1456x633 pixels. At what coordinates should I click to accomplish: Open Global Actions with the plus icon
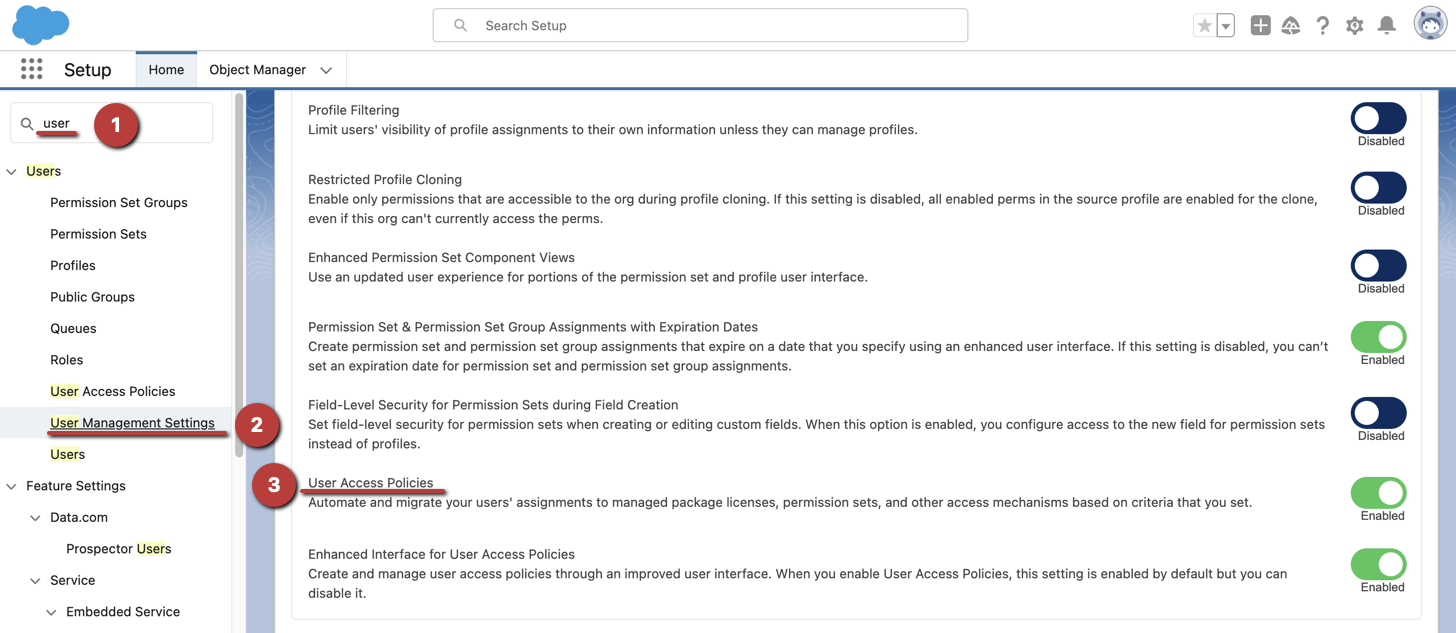(x=1261, y=24)
